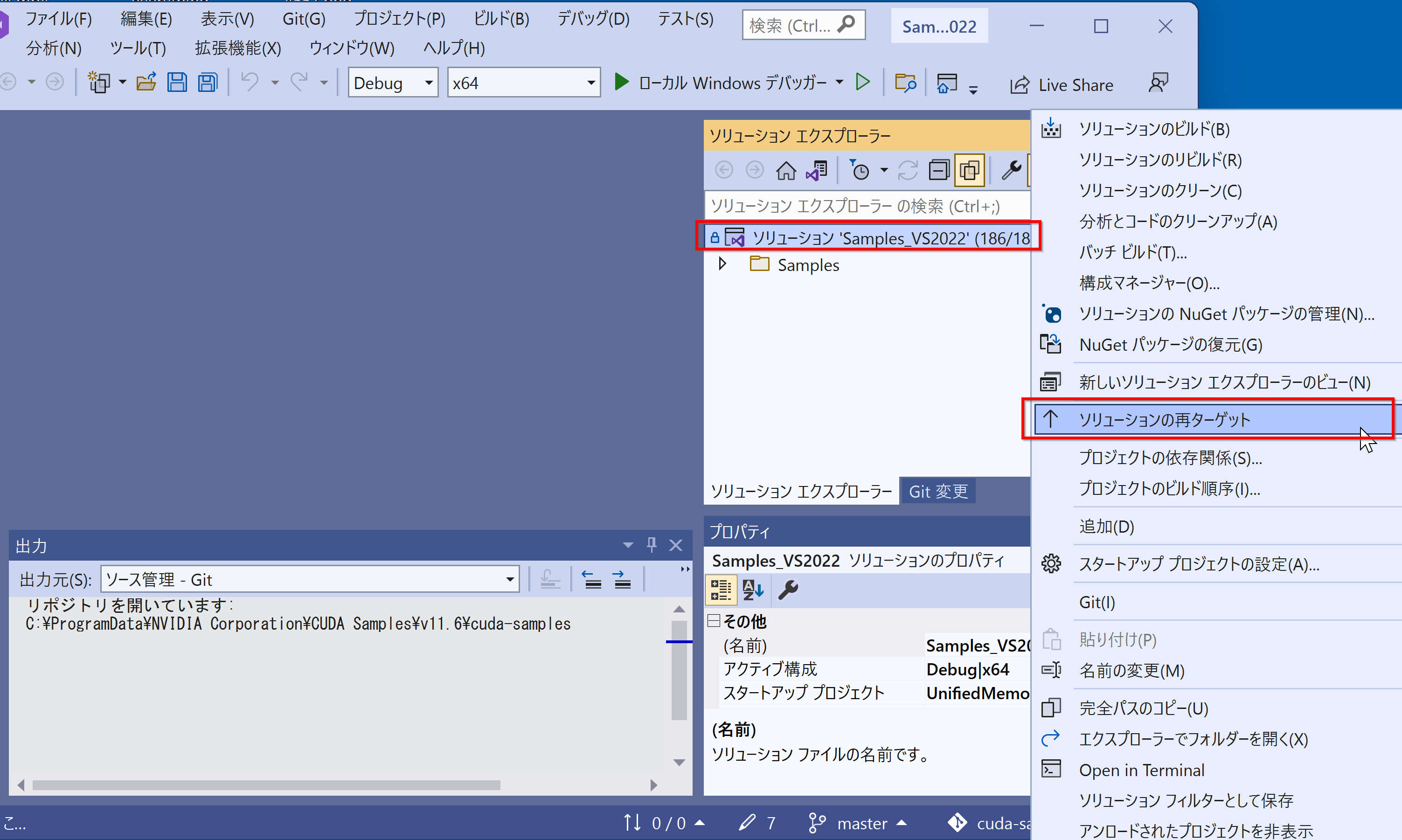Image resolution: width=1402 pixels, height=840 pixels.
Task: Select ソリューションのビルド(B) in context menu
Action: coord(1216,128)
